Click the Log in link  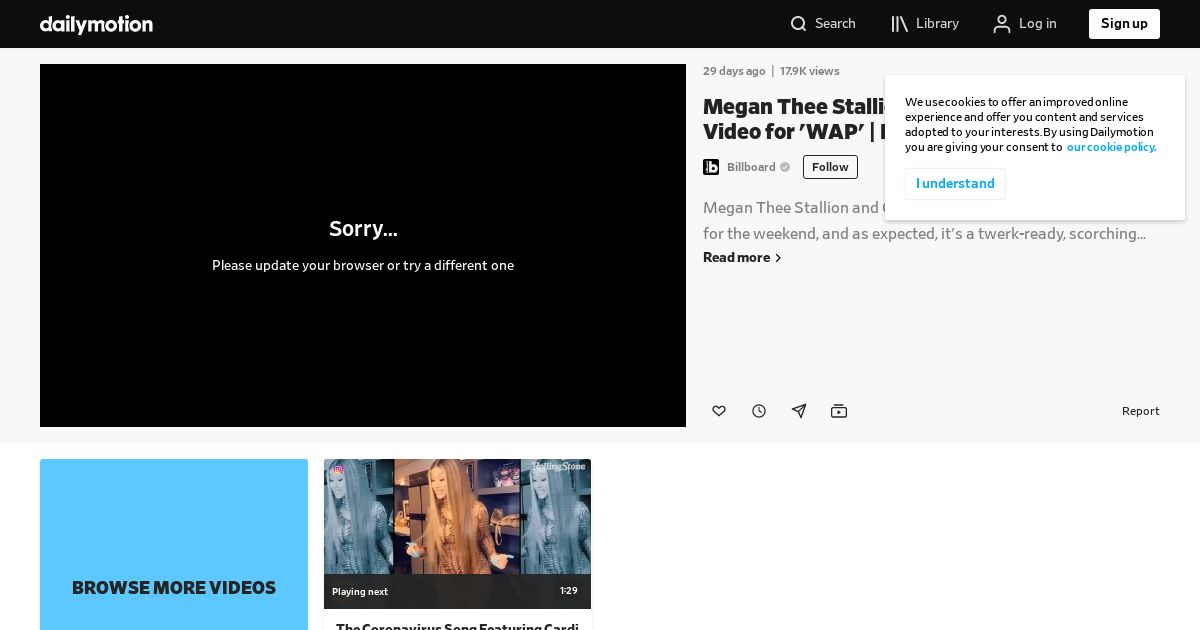1025,24
